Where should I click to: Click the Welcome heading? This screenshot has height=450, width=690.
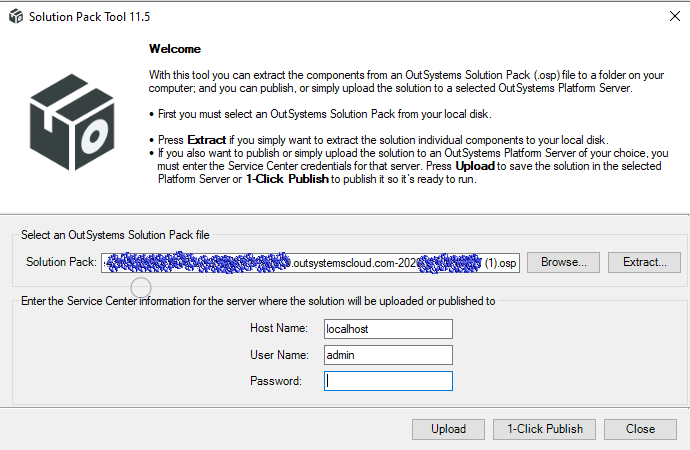[175, 49]
